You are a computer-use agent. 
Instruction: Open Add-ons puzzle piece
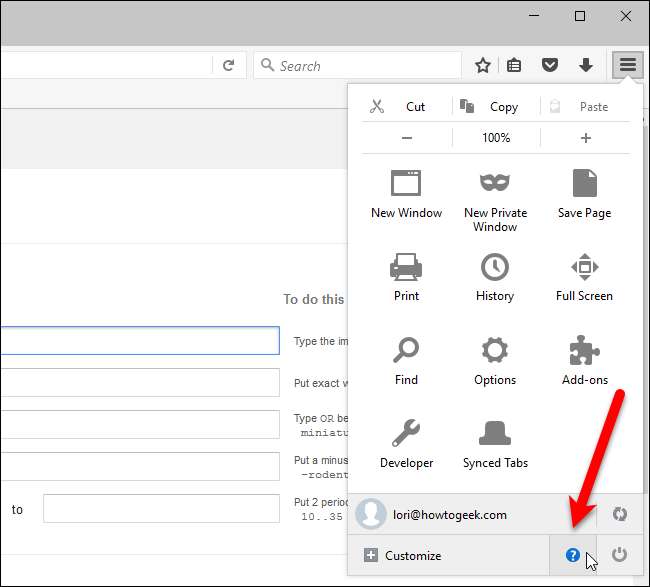click(x=585, y=361)
